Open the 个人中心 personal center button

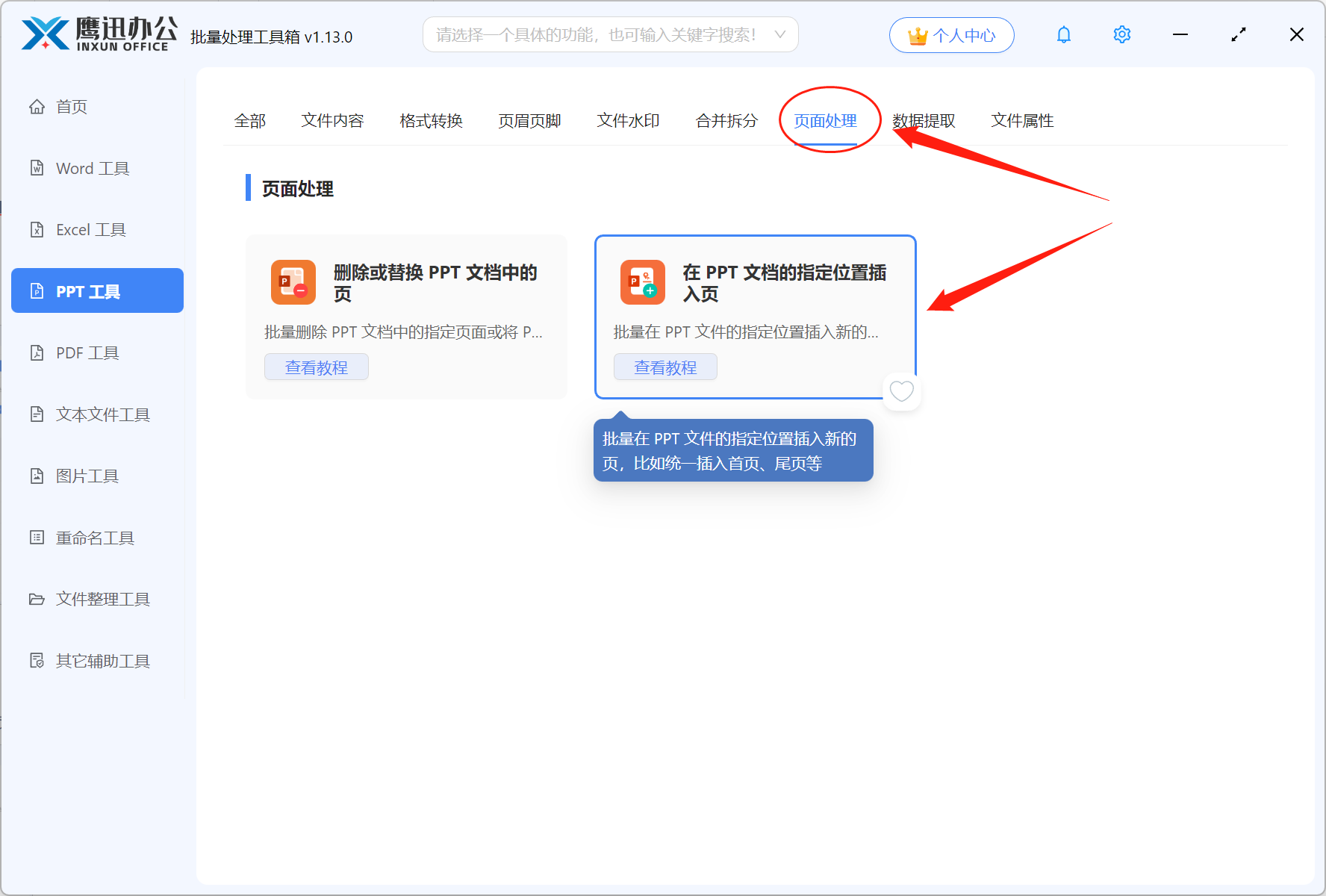(x=951, y=35)
